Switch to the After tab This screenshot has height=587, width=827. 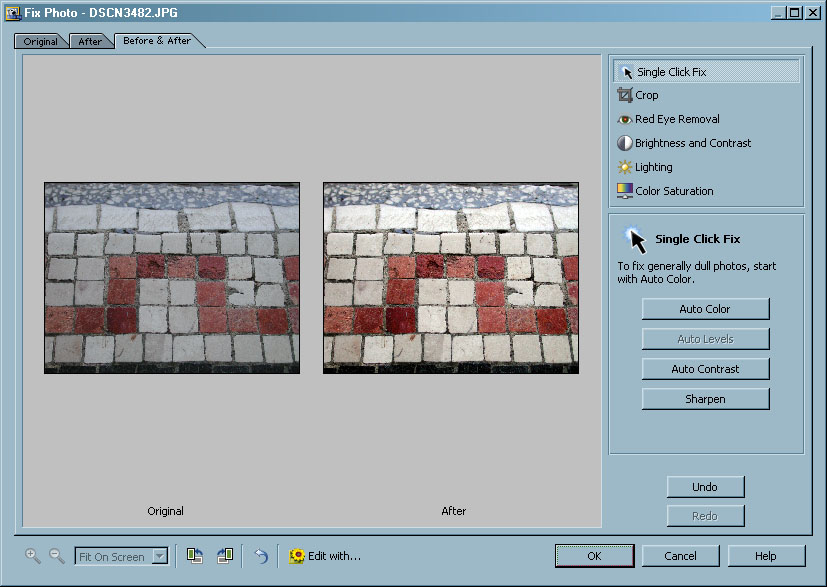(x=90, y=41)
